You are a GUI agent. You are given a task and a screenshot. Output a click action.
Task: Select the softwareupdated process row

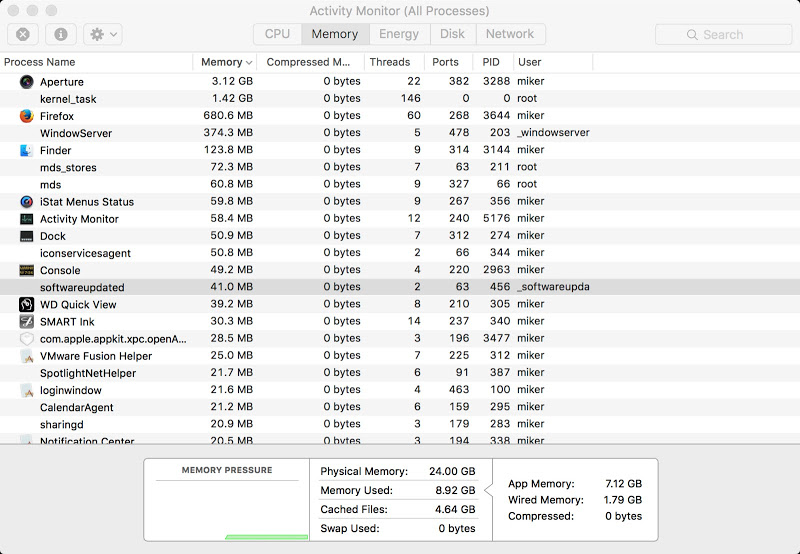pos(400,287)
